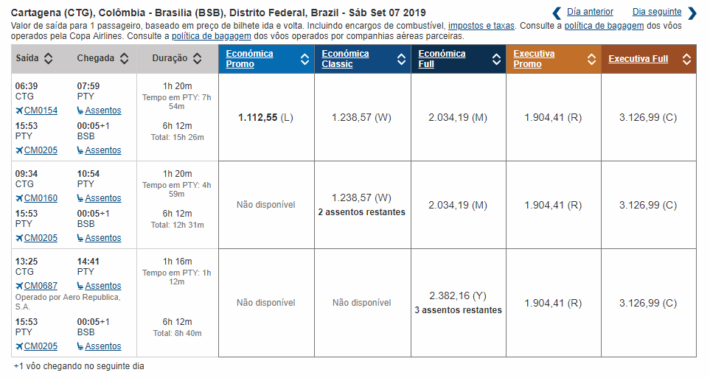Screen dimensions: 710x378
Task: Click sort arrows in Económica Promo header
Action: click(305, 59)
